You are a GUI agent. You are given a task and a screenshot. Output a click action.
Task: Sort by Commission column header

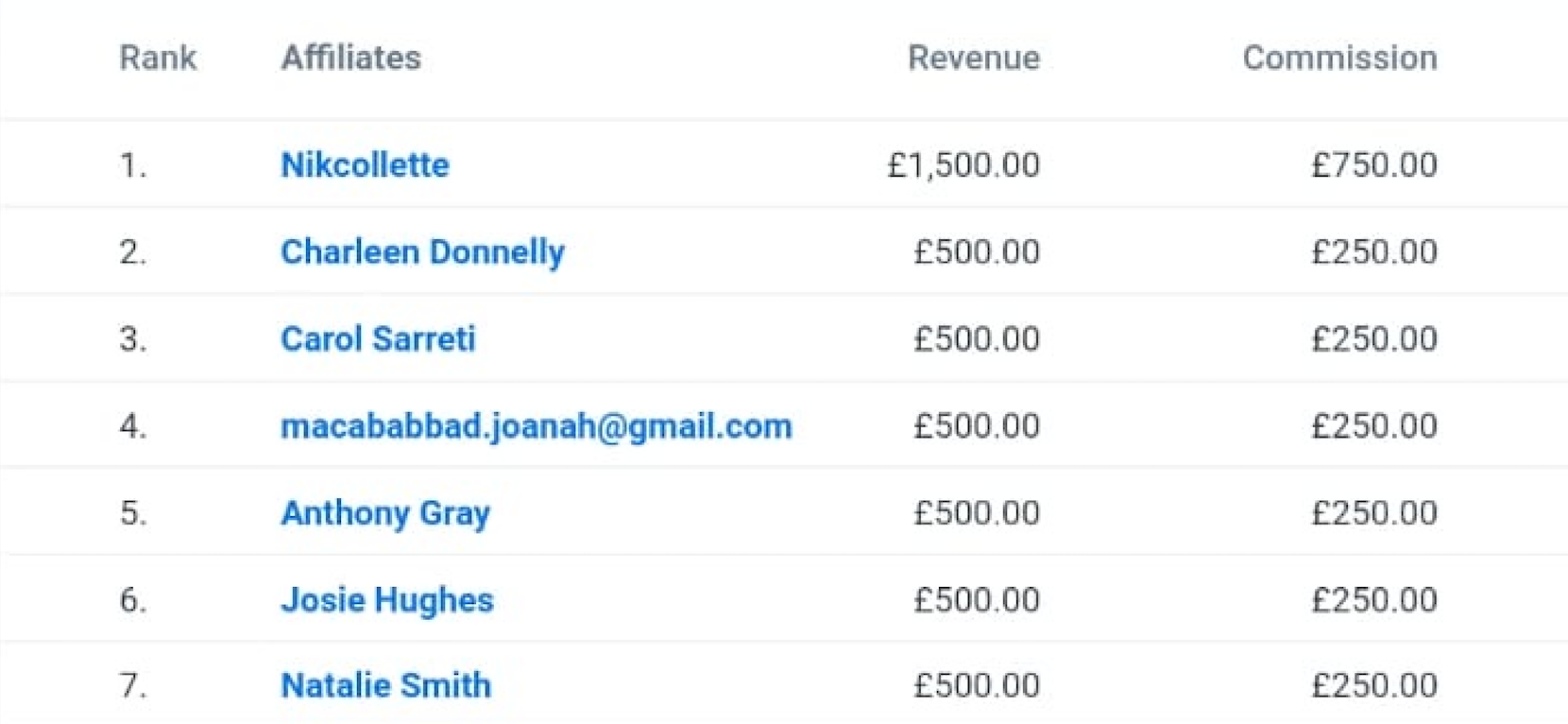[x=1340, y=58]
